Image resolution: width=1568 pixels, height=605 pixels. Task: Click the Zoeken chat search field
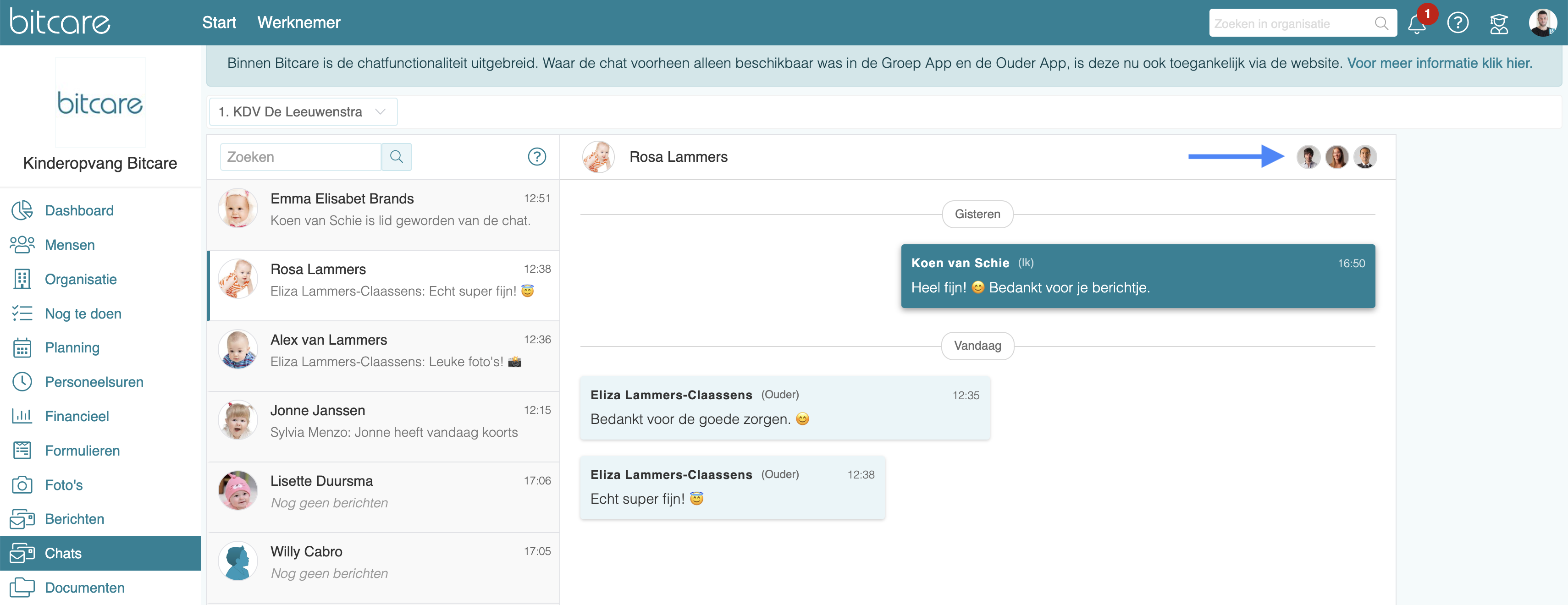tap(301, 157)
